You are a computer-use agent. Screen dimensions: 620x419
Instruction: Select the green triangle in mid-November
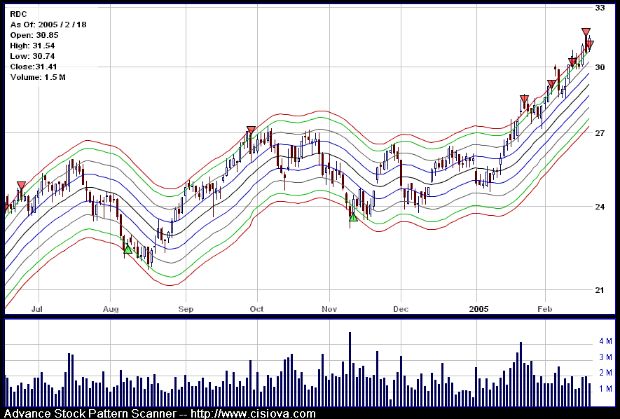[x=353, y=217]
